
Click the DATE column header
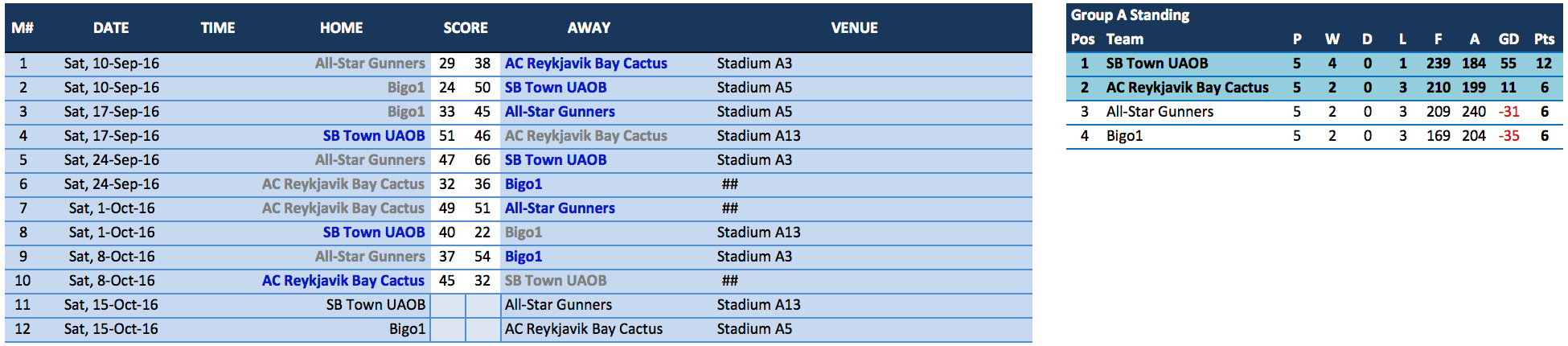point(111,27)
